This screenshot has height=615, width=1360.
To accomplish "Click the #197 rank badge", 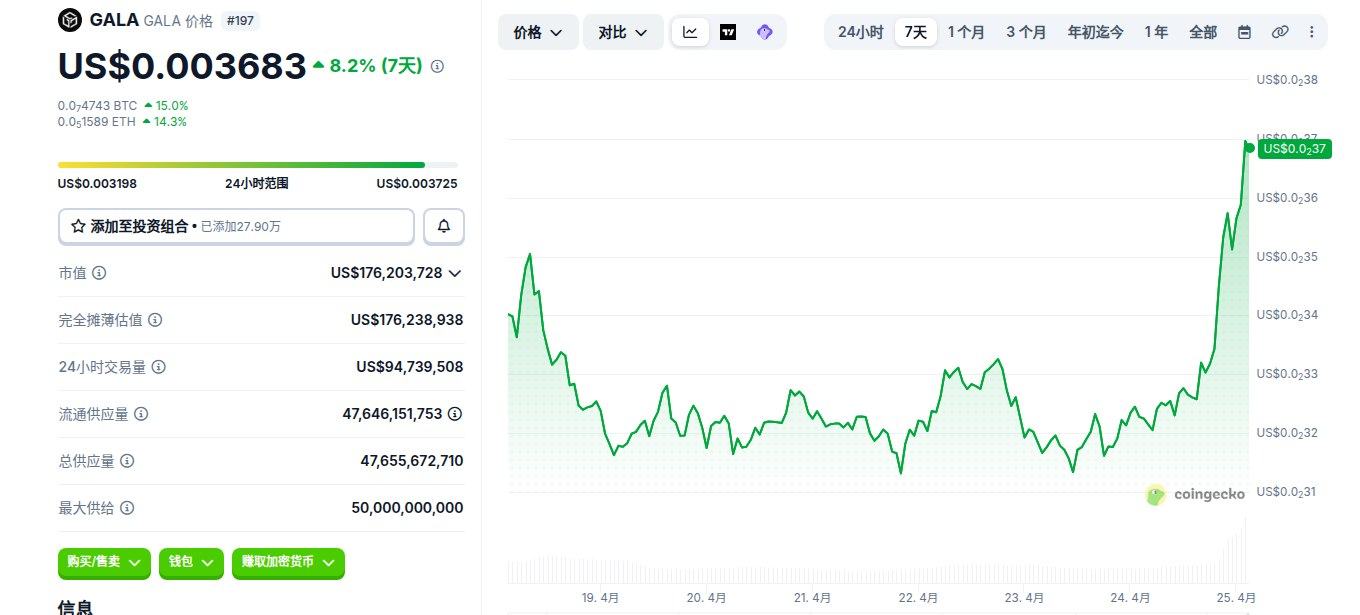I will 238,20.
